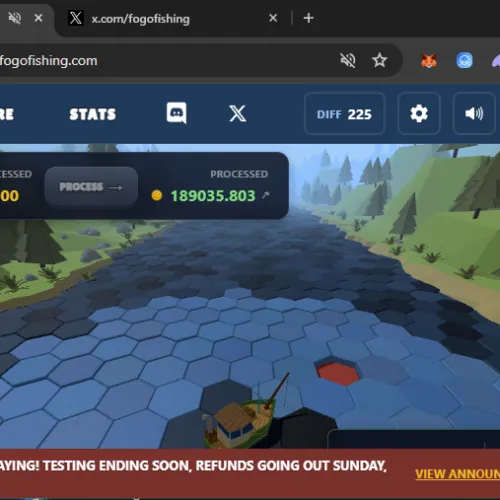The image size is (500, 500).
Task: Click the MetaMask fox extension icon
Action: pyautogui.click(x=429, y=61)
